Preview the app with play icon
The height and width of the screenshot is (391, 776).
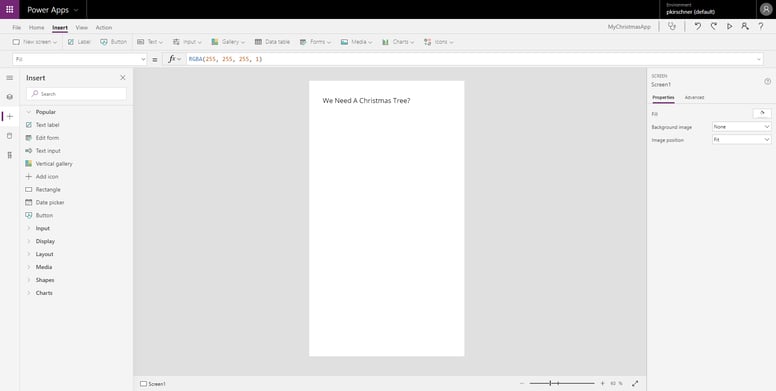729,27
